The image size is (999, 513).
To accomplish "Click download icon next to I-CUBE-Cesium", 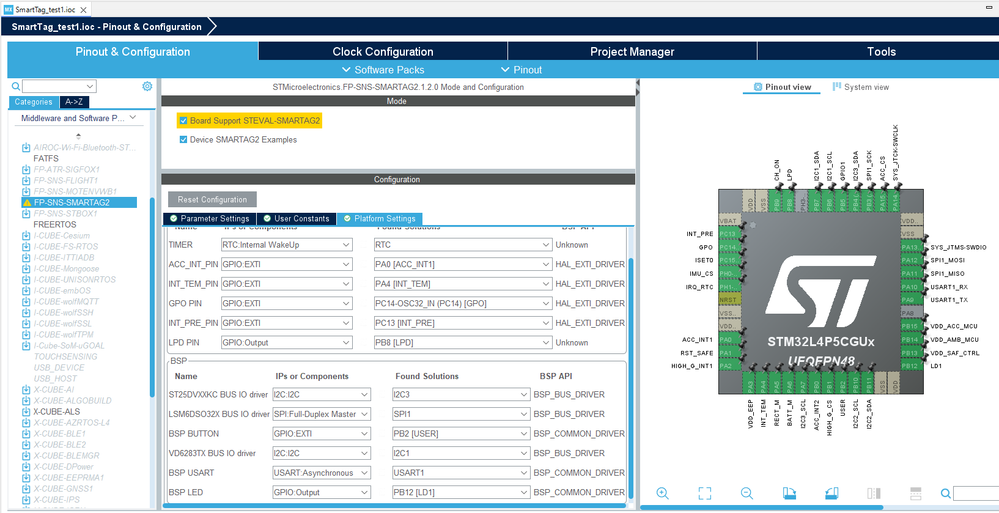I will tap(26, 236).
